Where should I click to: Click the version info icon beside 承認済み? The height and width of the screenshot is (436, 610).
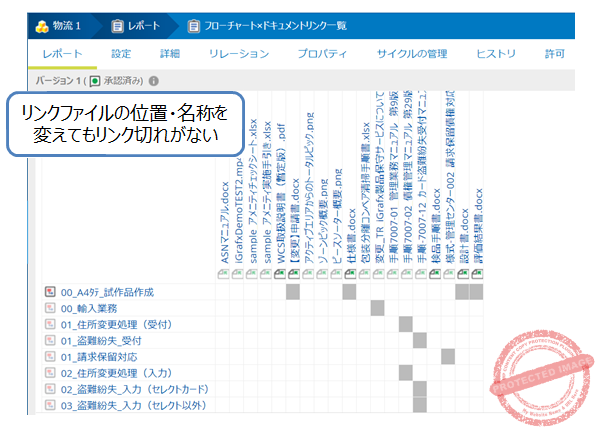pyautogui.click(x=154, y=82)
